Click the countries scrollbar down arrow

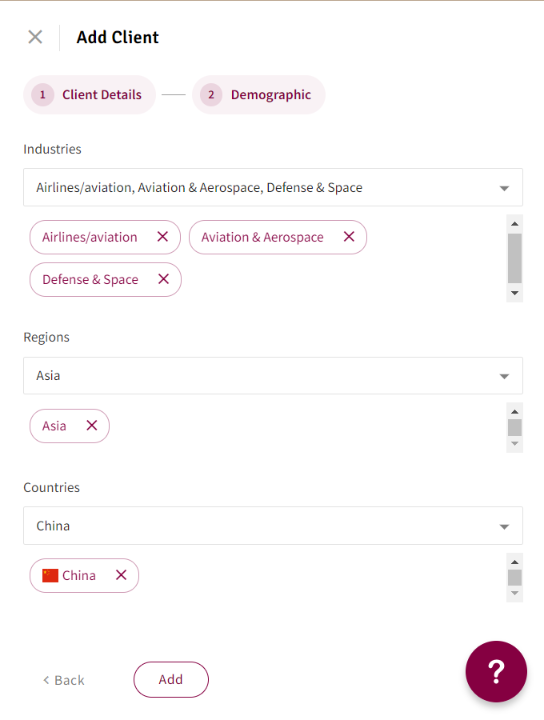515,593
